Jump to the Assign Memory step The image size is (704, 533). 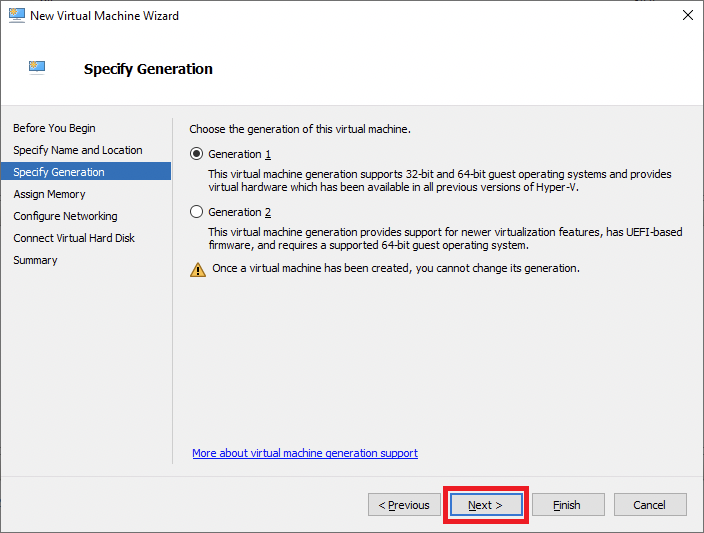(x=49, y=194)
